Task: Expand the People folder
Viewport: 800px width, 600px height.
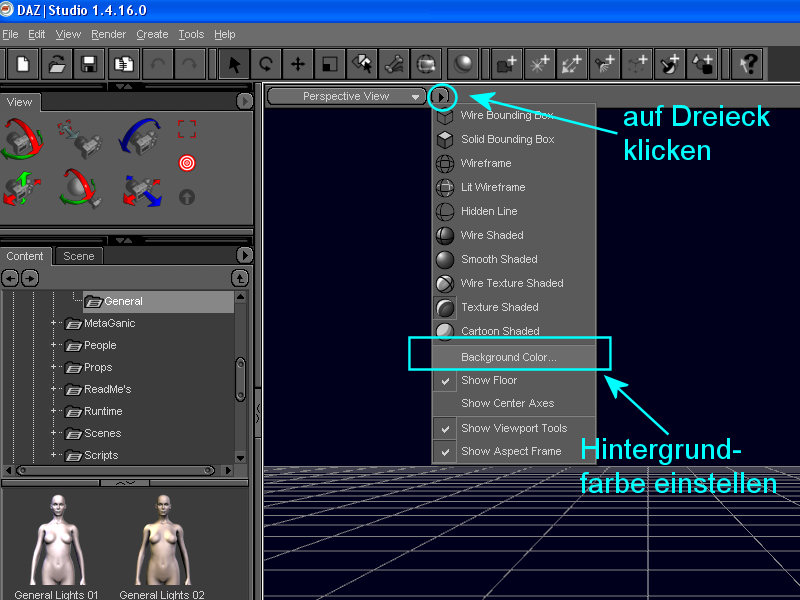Action: pyautogui.click(x=53, y=345)
